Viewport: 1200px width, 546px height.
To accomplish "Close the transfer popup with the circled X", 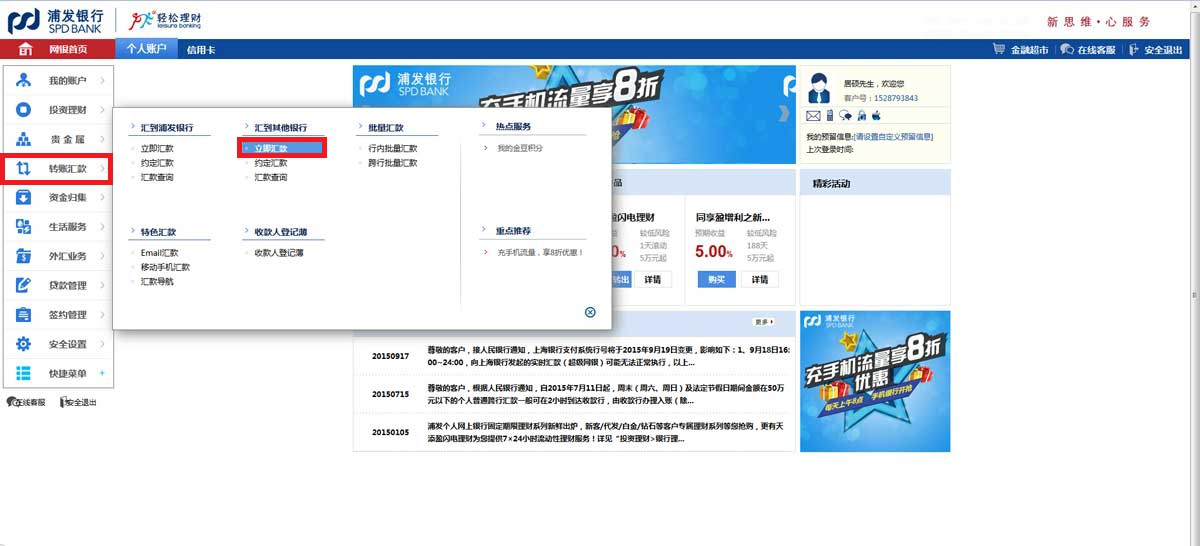I will tap(590, 312).
